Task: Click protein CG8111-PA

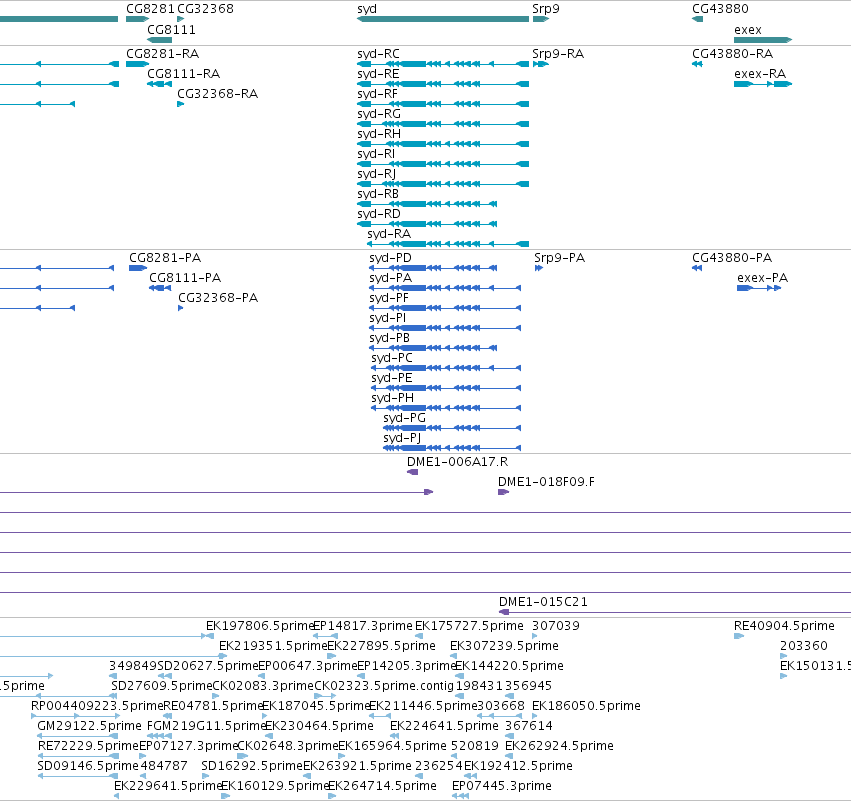Action: 185,278
